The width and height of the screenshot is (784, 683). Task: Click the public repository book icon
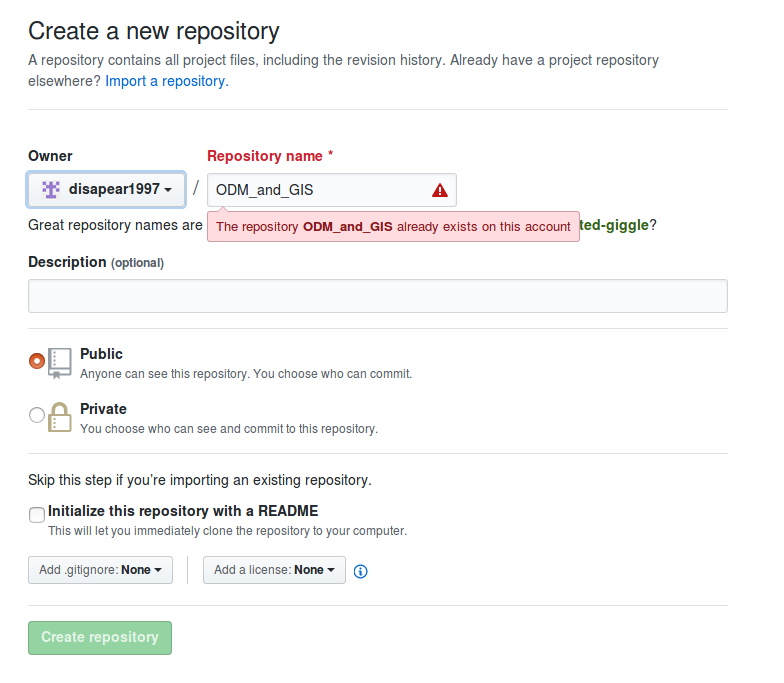60,364
